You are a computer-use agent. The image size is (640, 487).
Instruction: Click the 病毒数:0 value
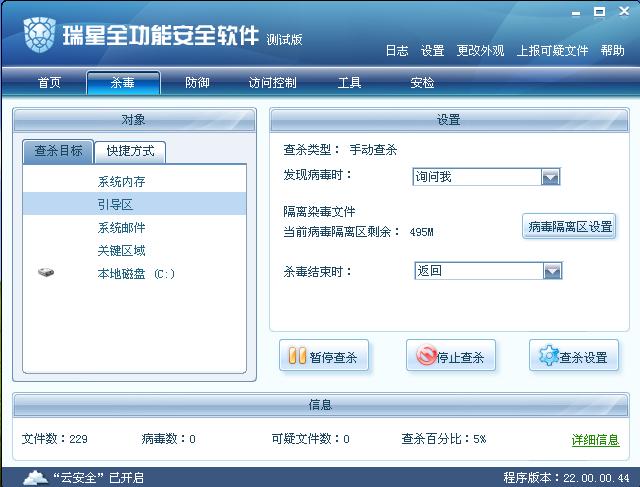point(168,439)
